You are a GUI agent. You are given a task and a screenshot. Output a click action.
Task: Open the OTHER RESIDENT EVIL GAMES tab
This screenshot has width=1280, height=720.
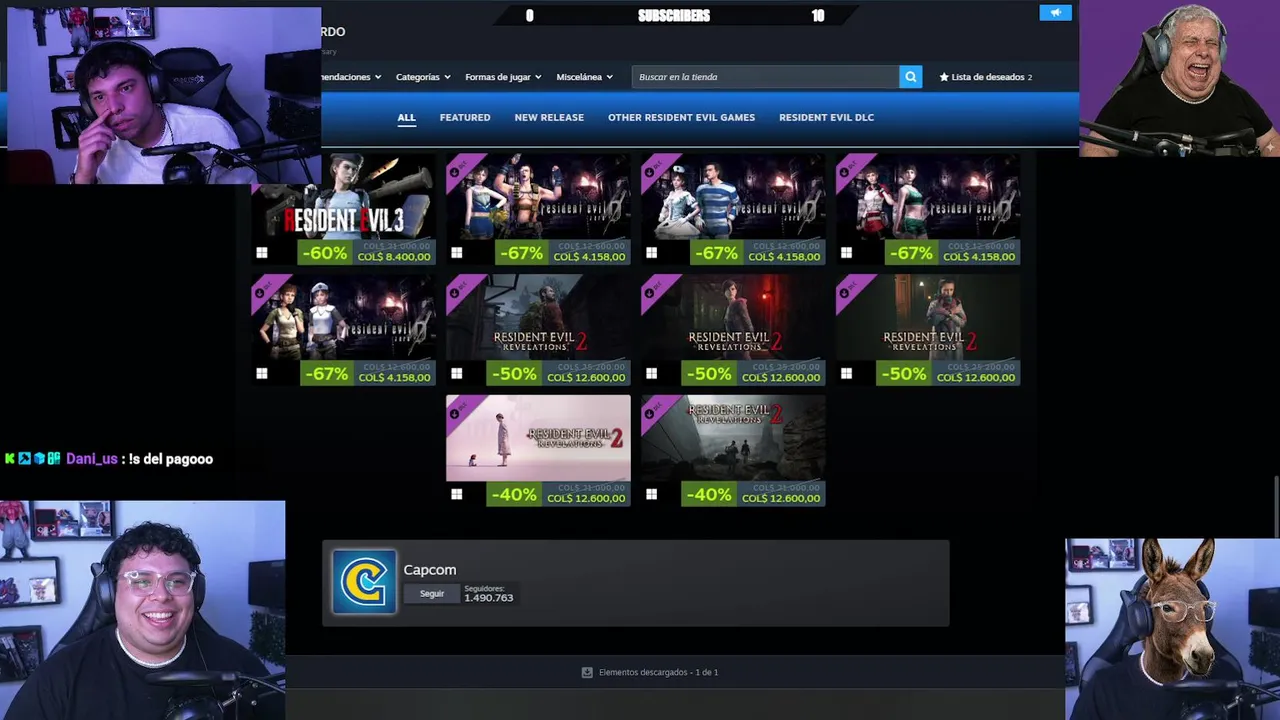681,117
